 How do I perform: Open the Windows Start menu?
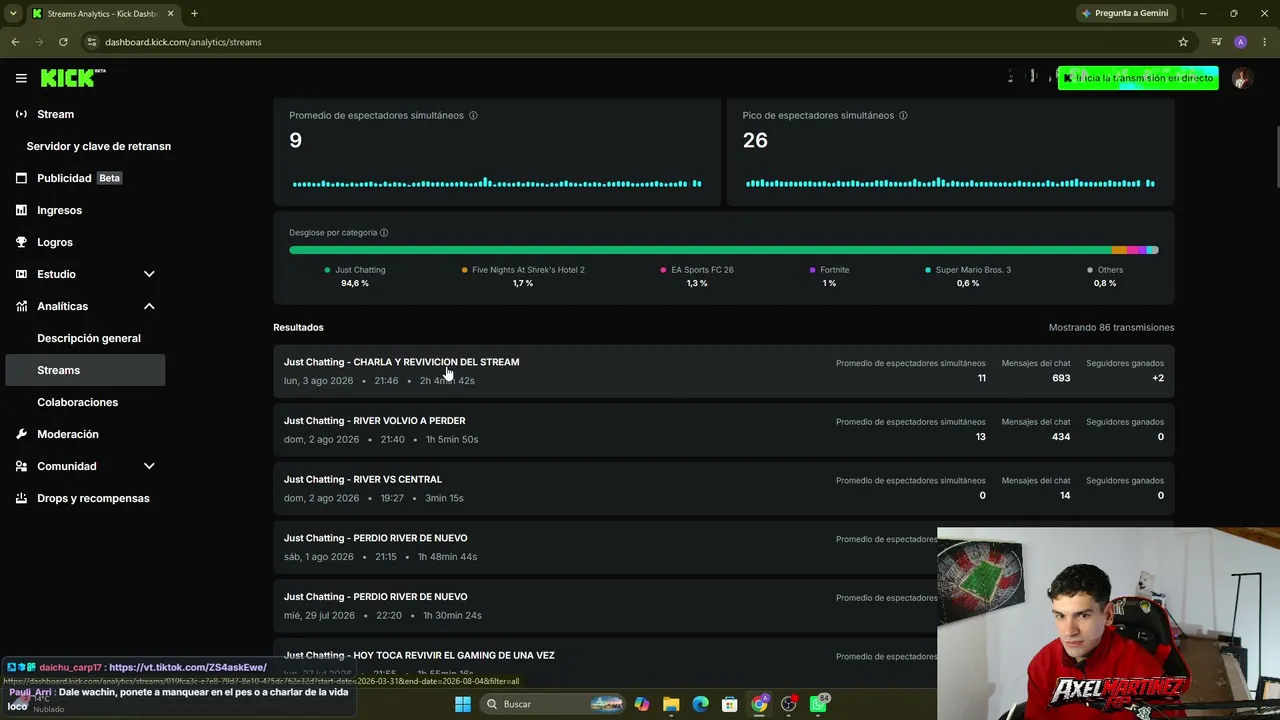click(462, 704)
